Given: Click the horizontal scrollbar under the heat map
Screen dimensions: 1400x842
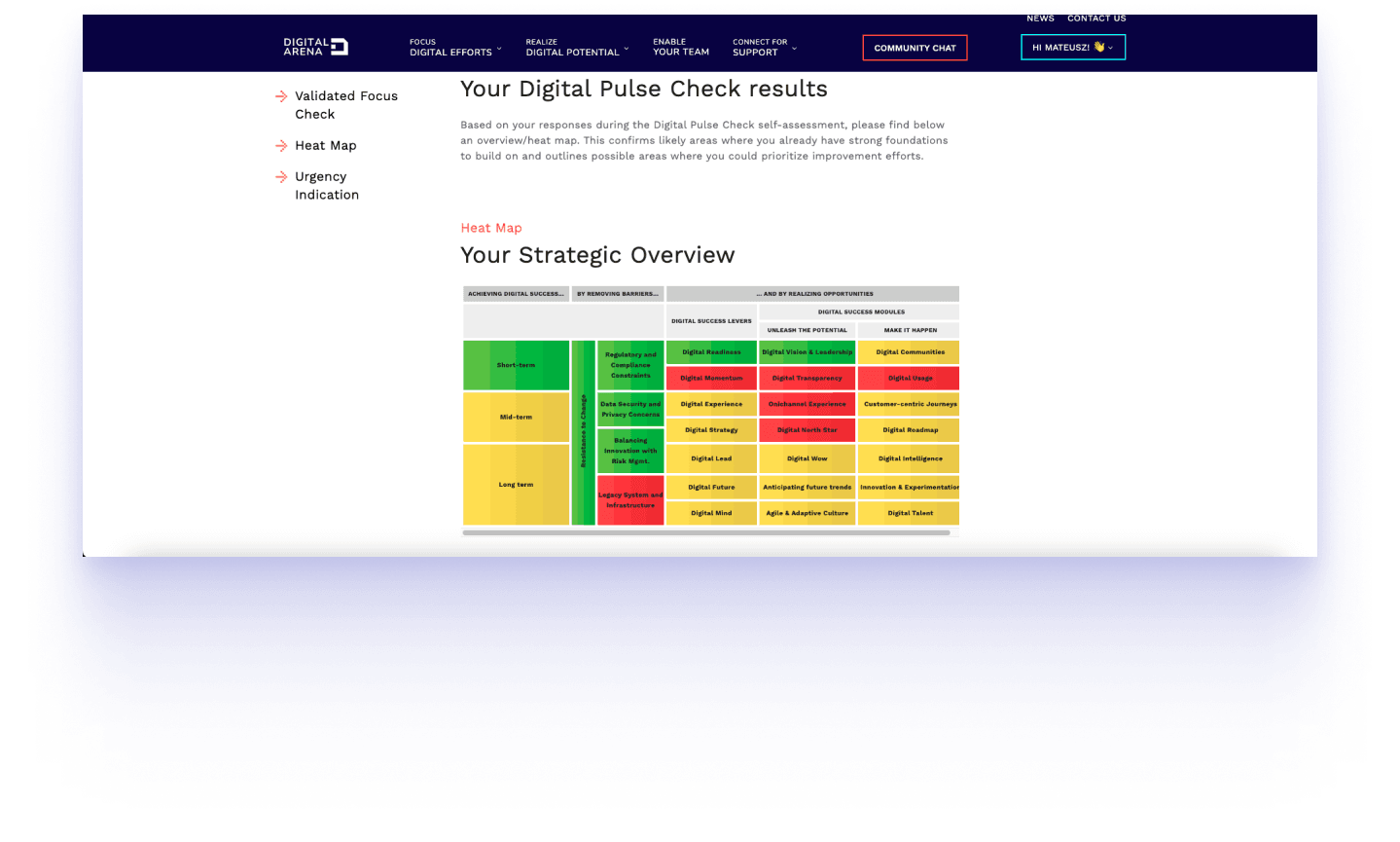Looking at the screenshot, I should pos(706,532).
